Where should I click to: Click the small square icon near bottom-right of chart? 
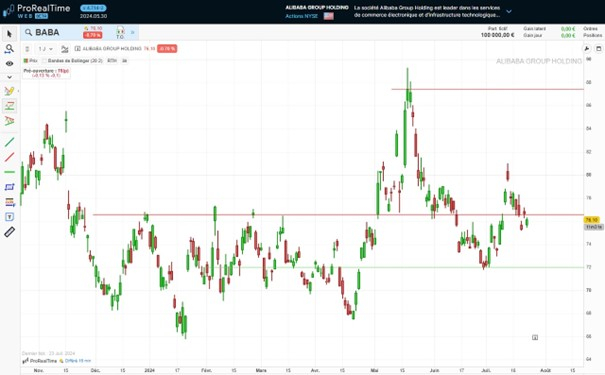[x=535, y=338]
